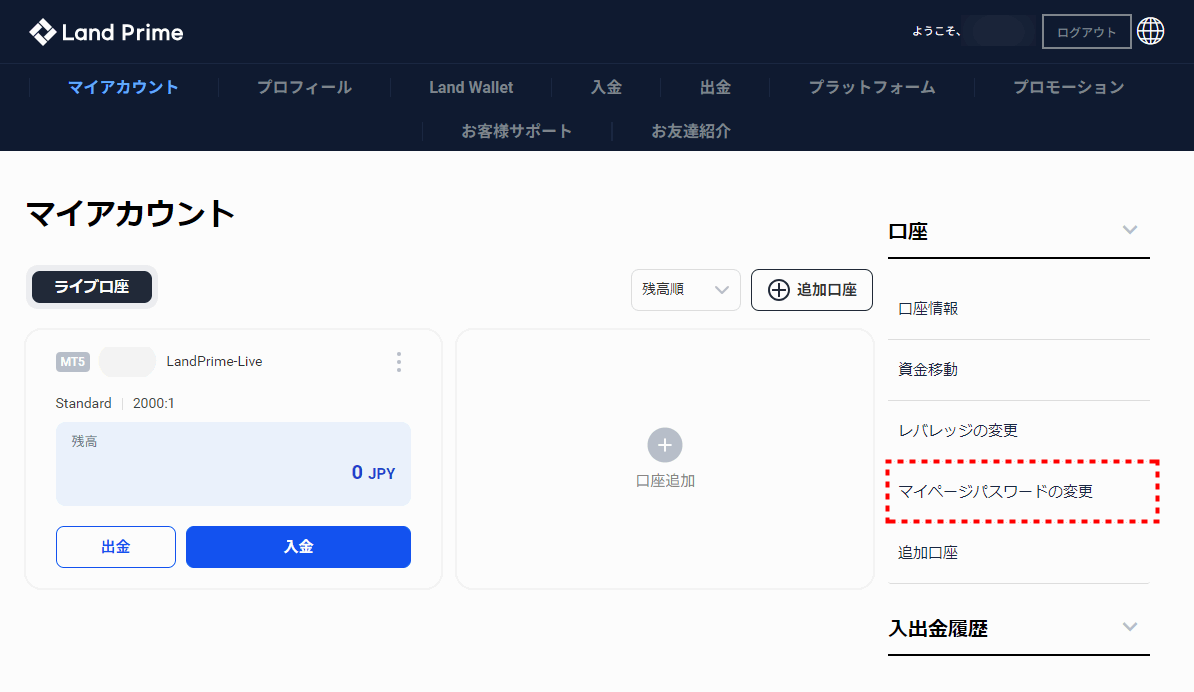Click the 入出金履歴 section heading
Screen dimensions: 1194x692
937,629
